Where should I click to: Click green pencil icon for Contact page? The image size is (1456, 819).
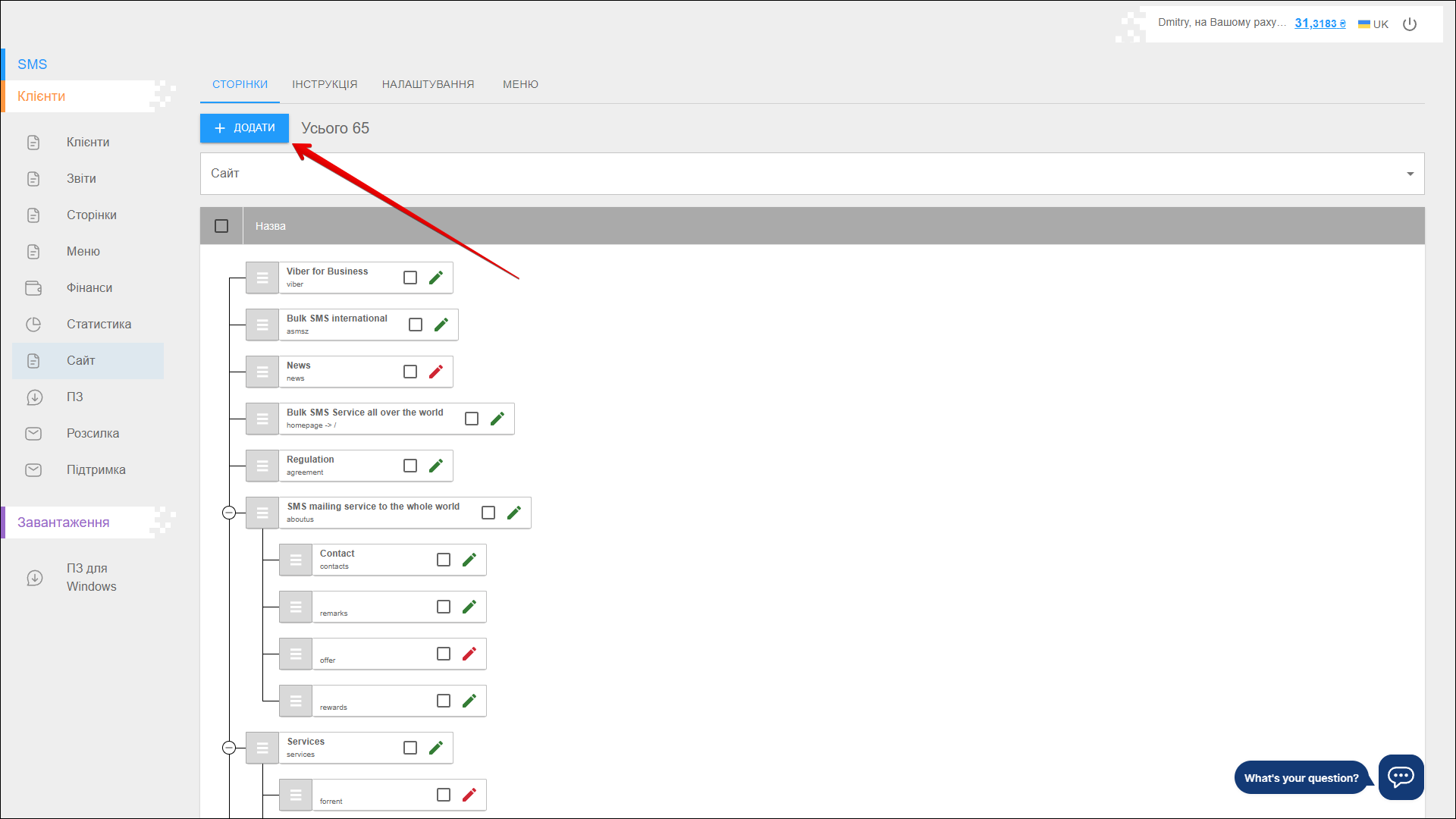tap(469, 560)
